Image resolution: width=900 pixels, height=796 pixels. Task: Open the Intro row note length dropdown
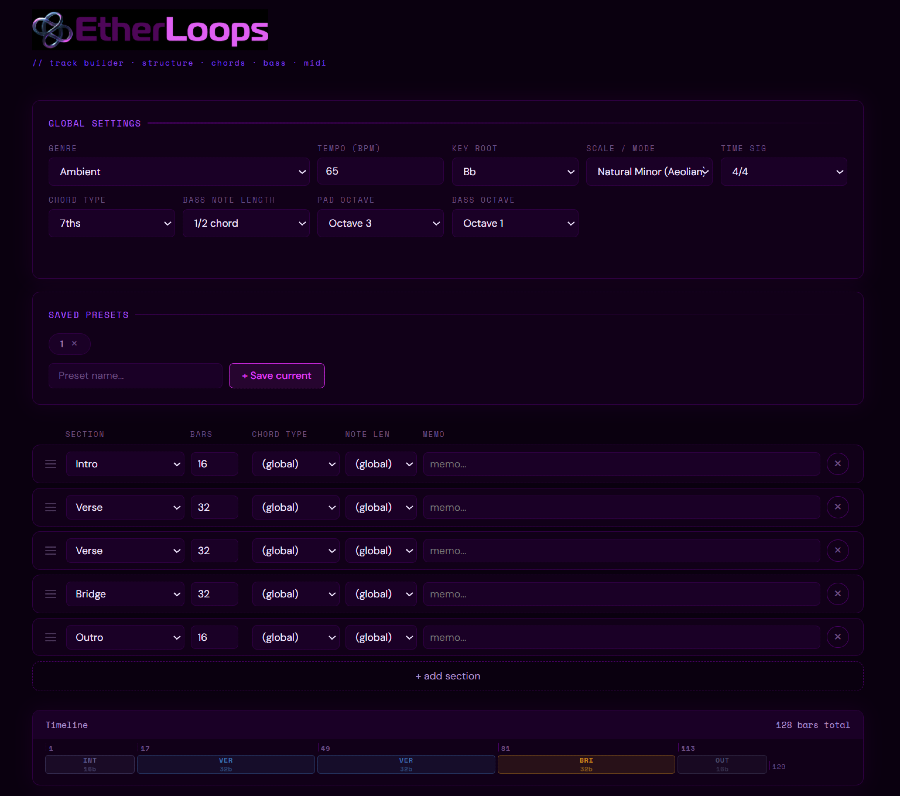pos(381,464)
